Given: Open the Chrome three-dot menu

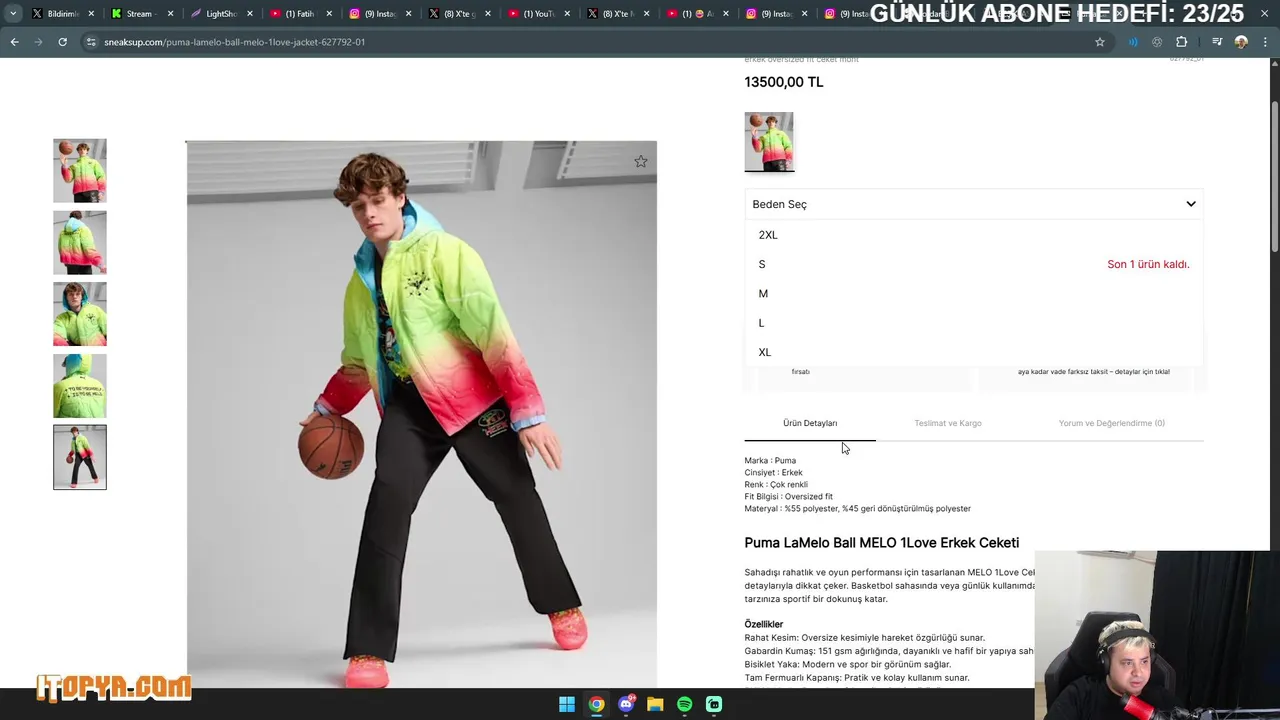Looking at the screenshot, I should [1264, 42].
